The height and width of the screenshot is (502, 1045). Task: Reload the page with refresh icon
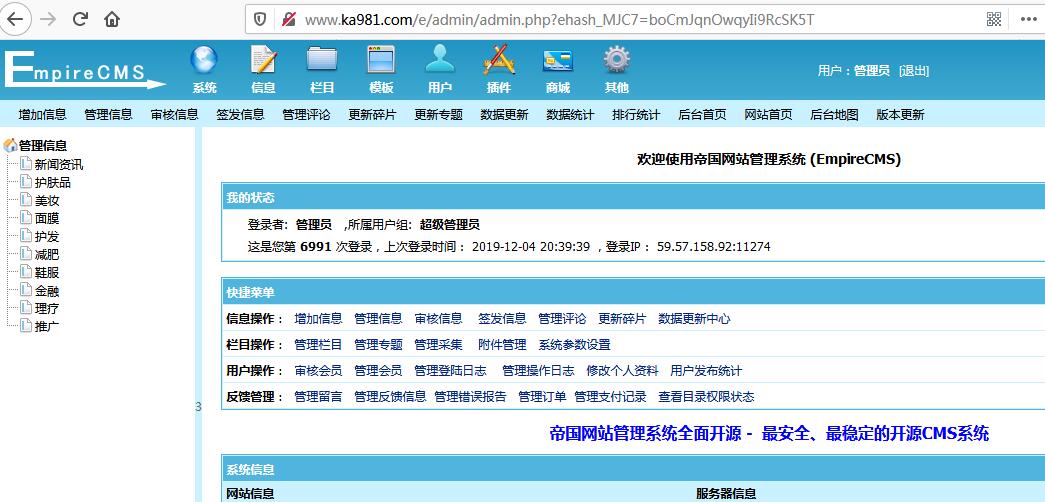point(80,19)
